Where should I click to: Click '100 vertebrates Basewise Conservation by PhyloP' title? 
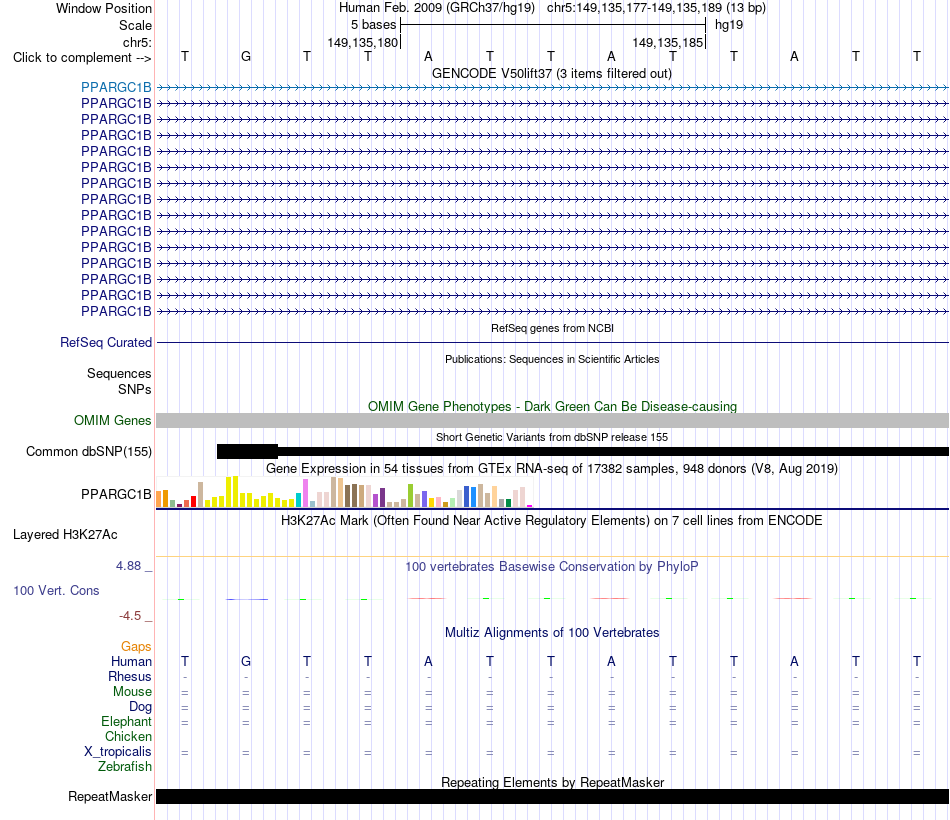[x=551, y=567]
